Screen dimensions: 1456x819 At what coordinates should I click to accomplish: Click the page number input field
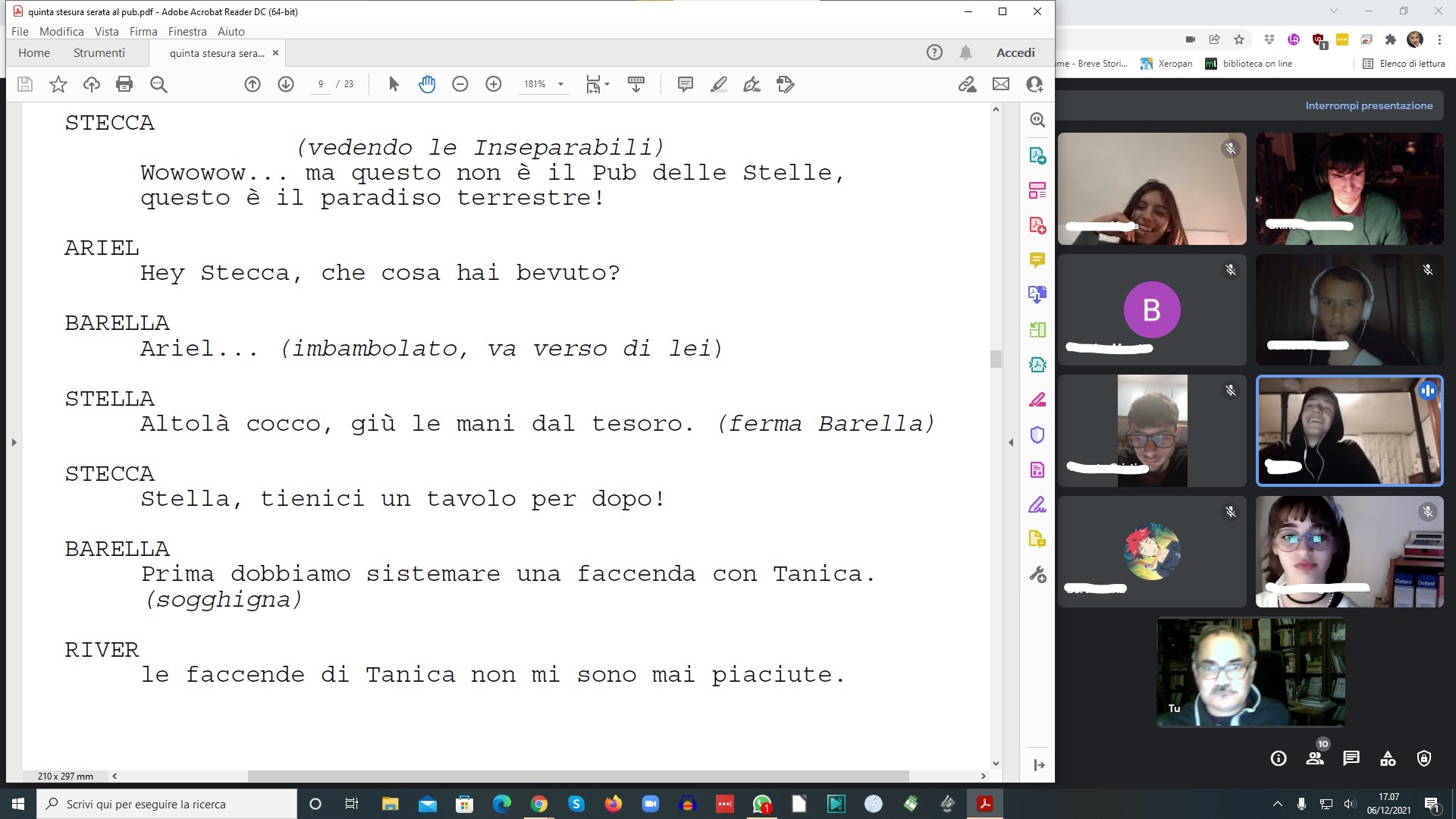[x=321, y=84]
